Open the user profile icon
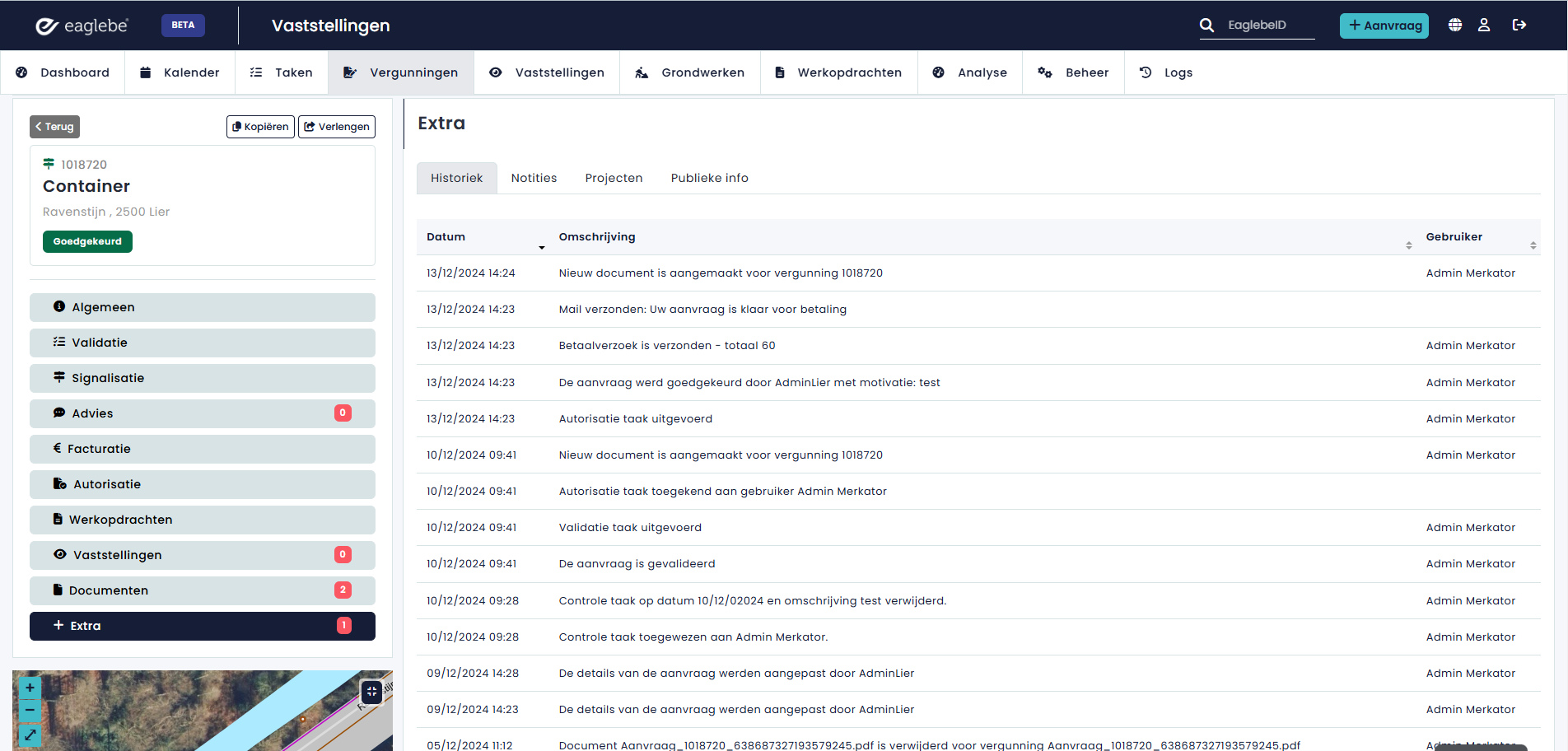The height and width of the screenshot is (751, 1568). coord(1484,25)
